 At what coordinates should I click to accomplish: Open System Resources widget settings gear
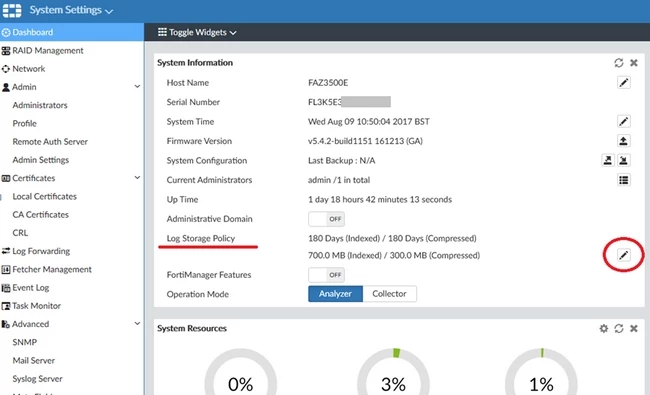tap(604, 328)
